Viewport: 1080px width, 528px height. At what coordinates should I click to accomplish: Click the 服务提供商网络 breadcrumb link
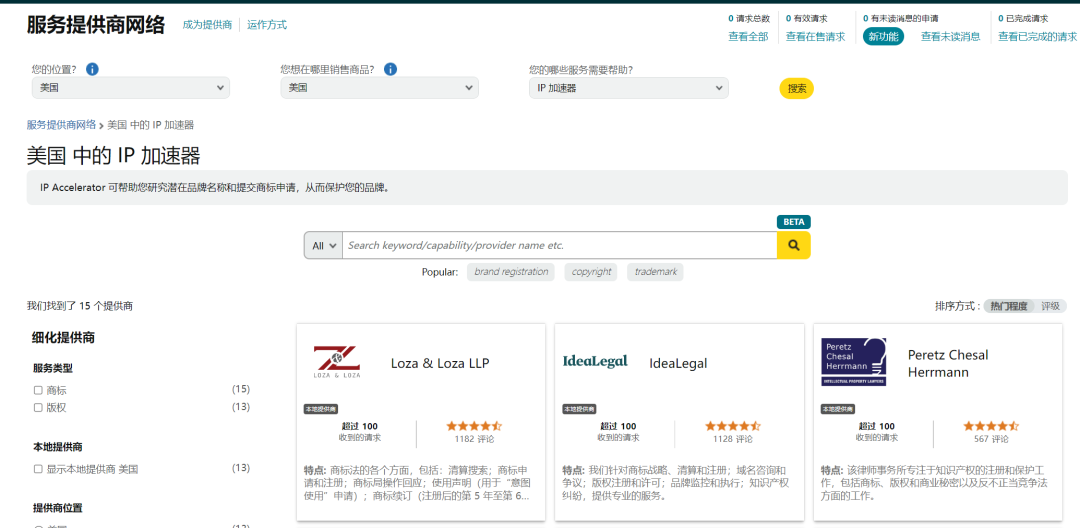[61, 125]
